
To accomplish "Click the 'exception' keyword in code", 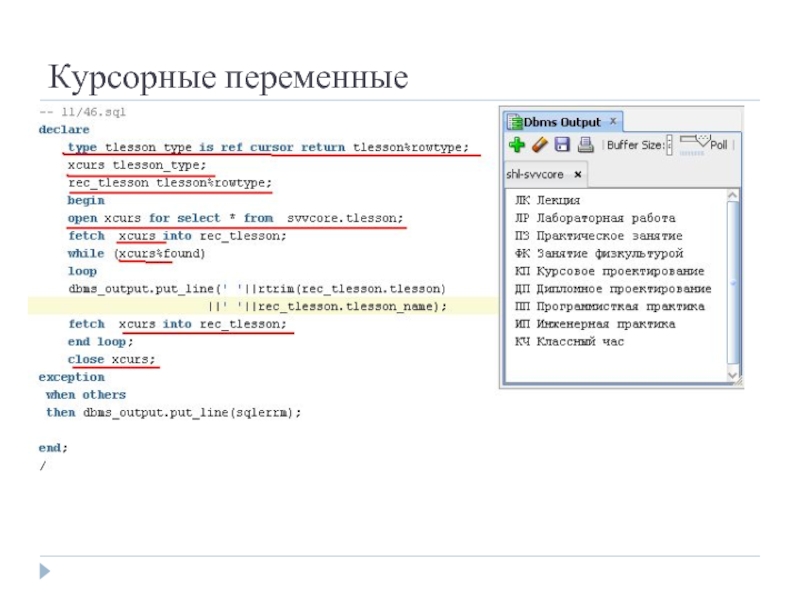I will coord(71,377).
